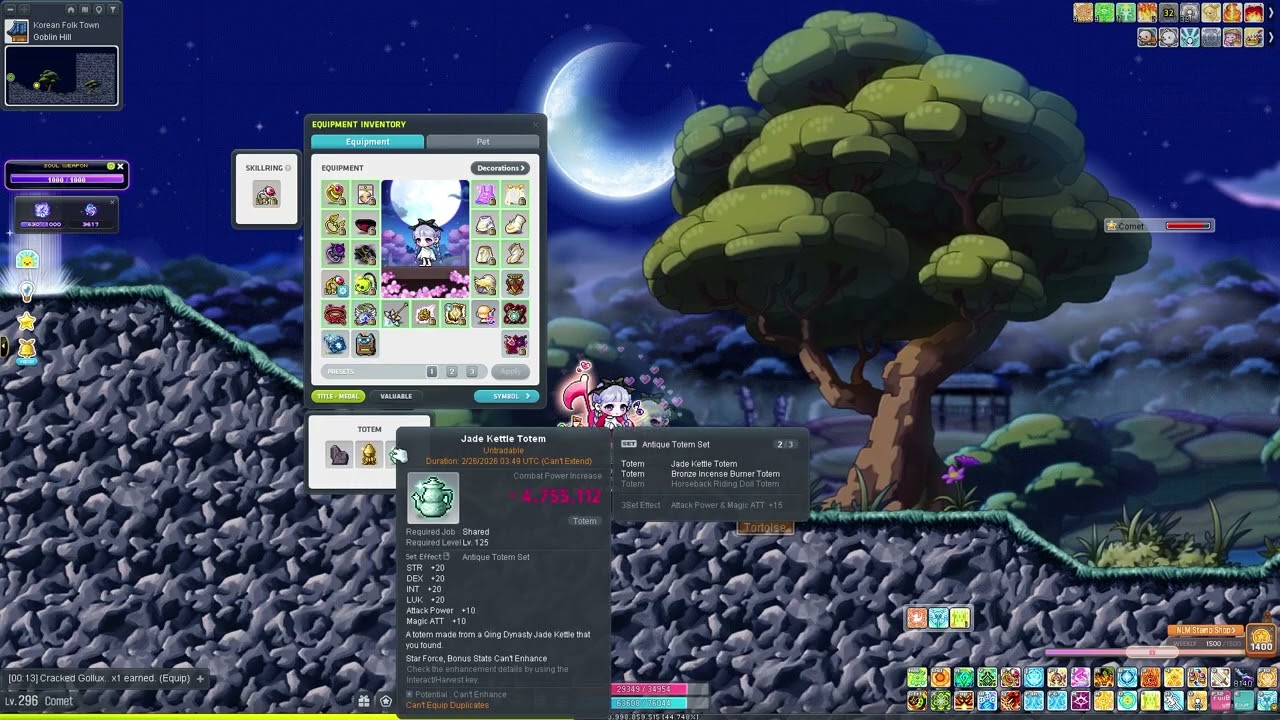
Task: Close the Equipment Inventory window
Action: coord(535,125)
